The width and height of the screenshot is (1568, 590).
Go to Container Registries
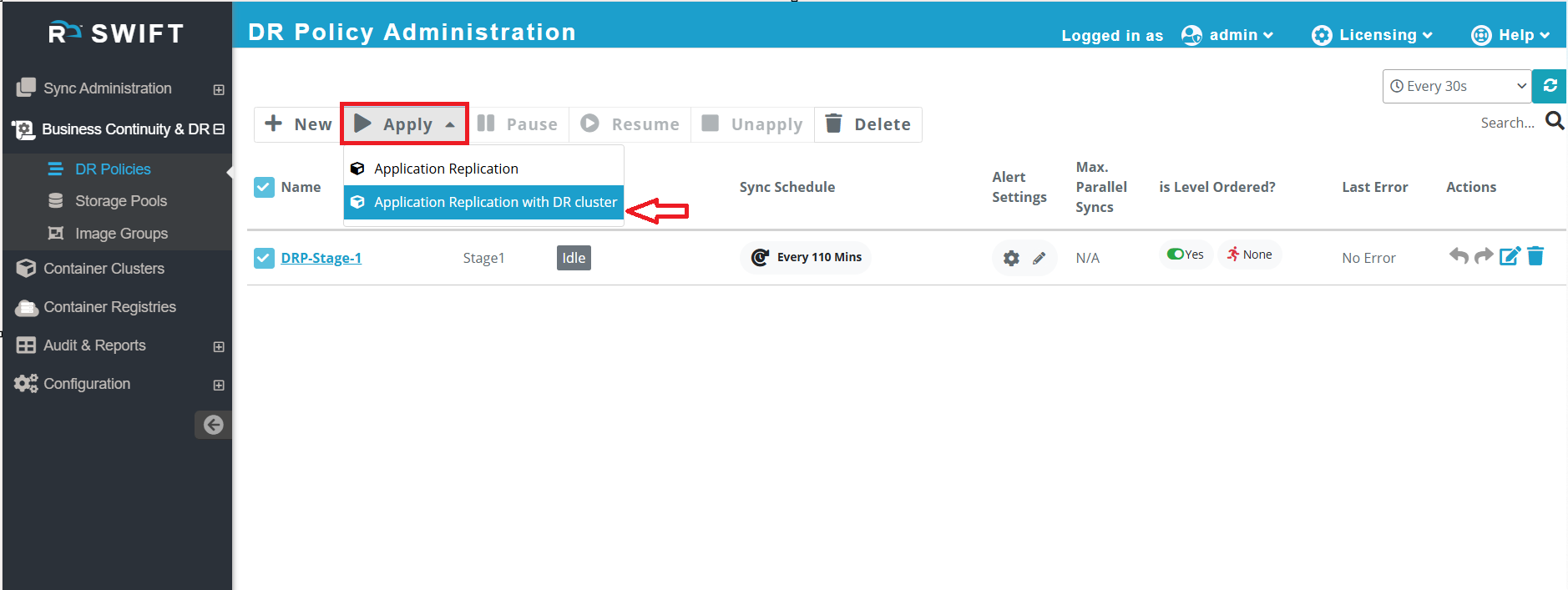pos(109,307)
